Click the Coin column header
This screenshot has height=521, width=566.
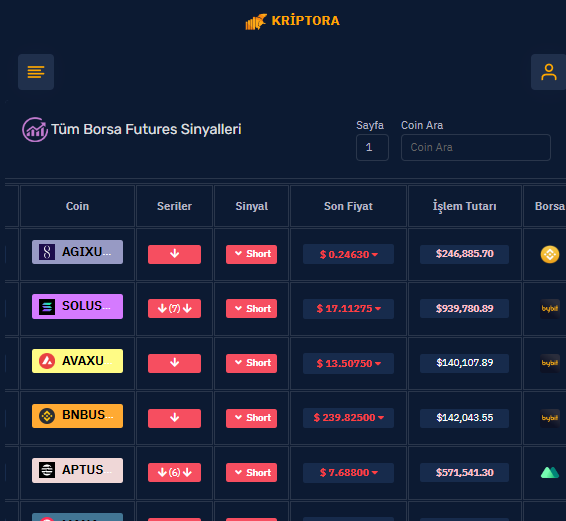pos(77,206)
